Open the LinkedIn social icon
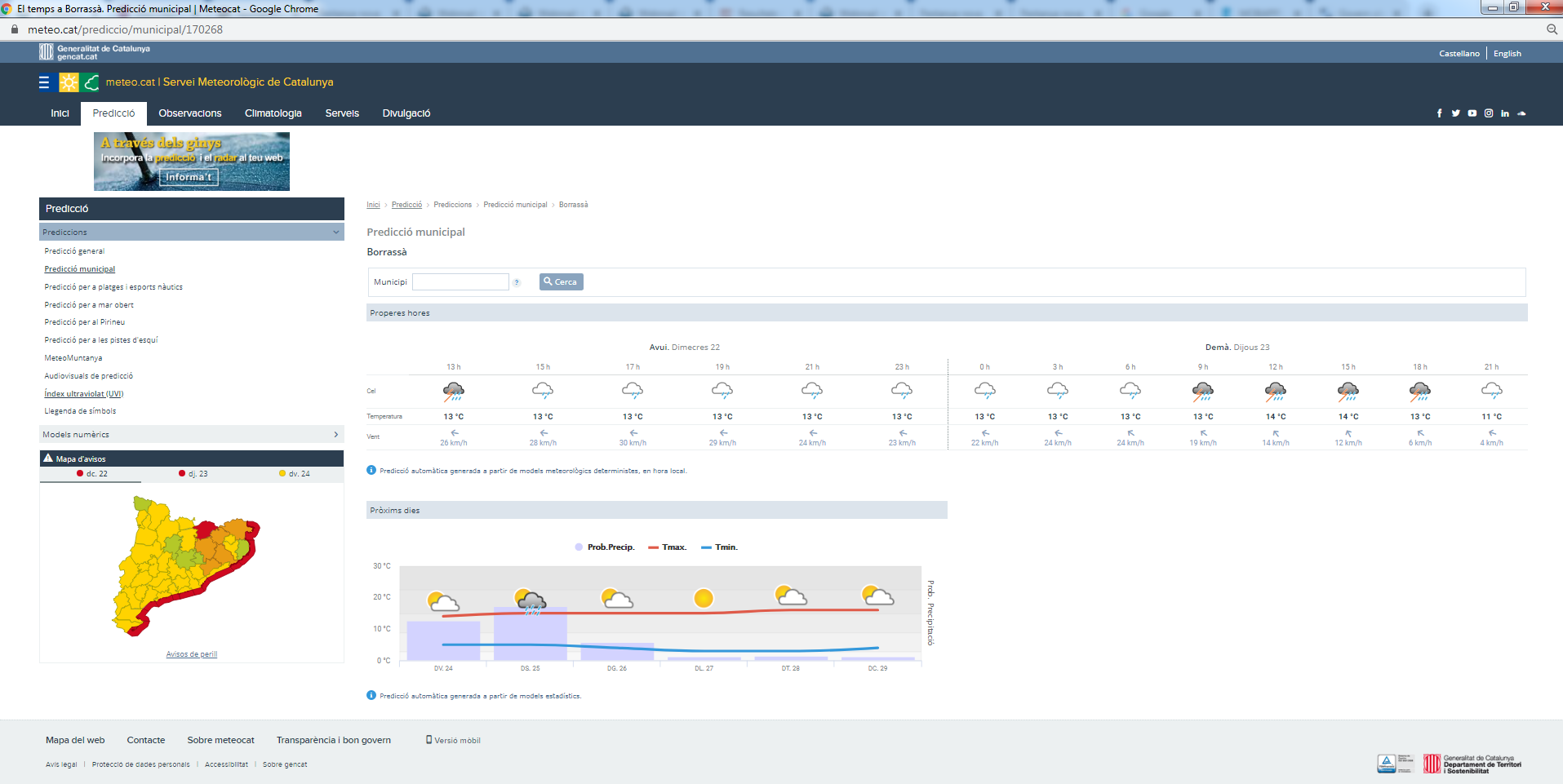Image resolution: width=1563 pixels, height=784 pixels. point(1505,113)
